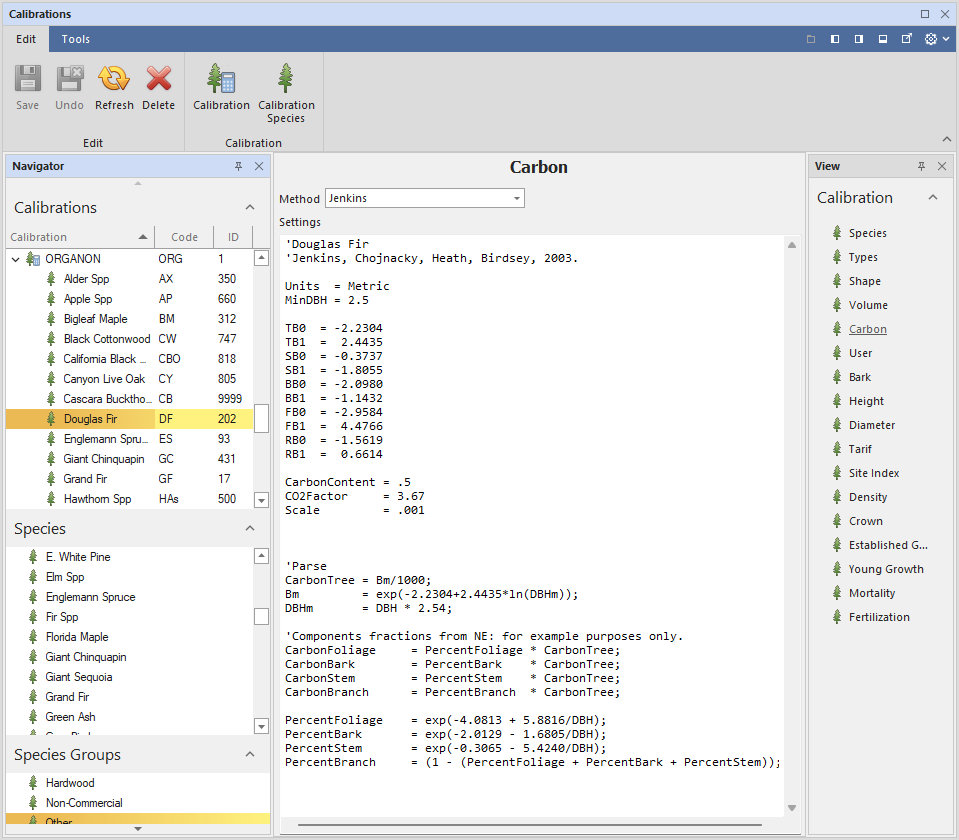Click the Young Growth tree icon

tap(837, 568)
